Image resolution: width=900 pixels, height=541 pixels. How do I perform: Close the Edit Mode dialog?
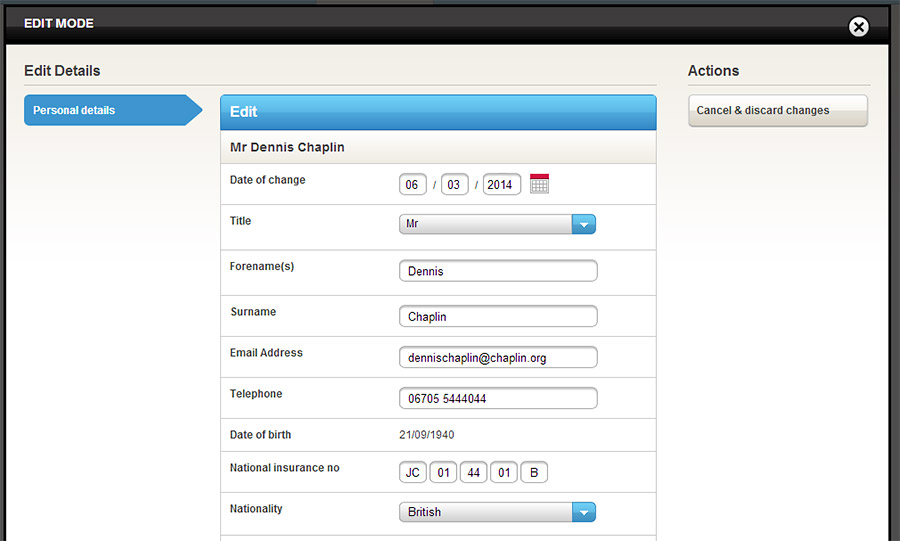click(x=858, y=27)
